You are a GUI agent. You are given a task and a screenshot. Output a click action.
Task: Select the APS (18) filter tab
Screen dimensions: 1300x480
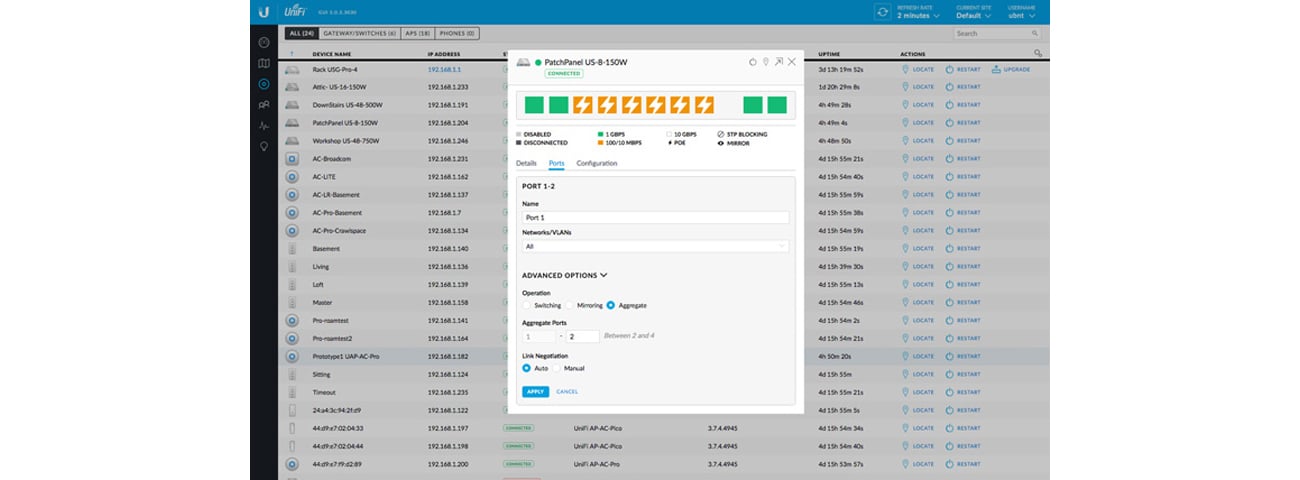coord(418,33)
